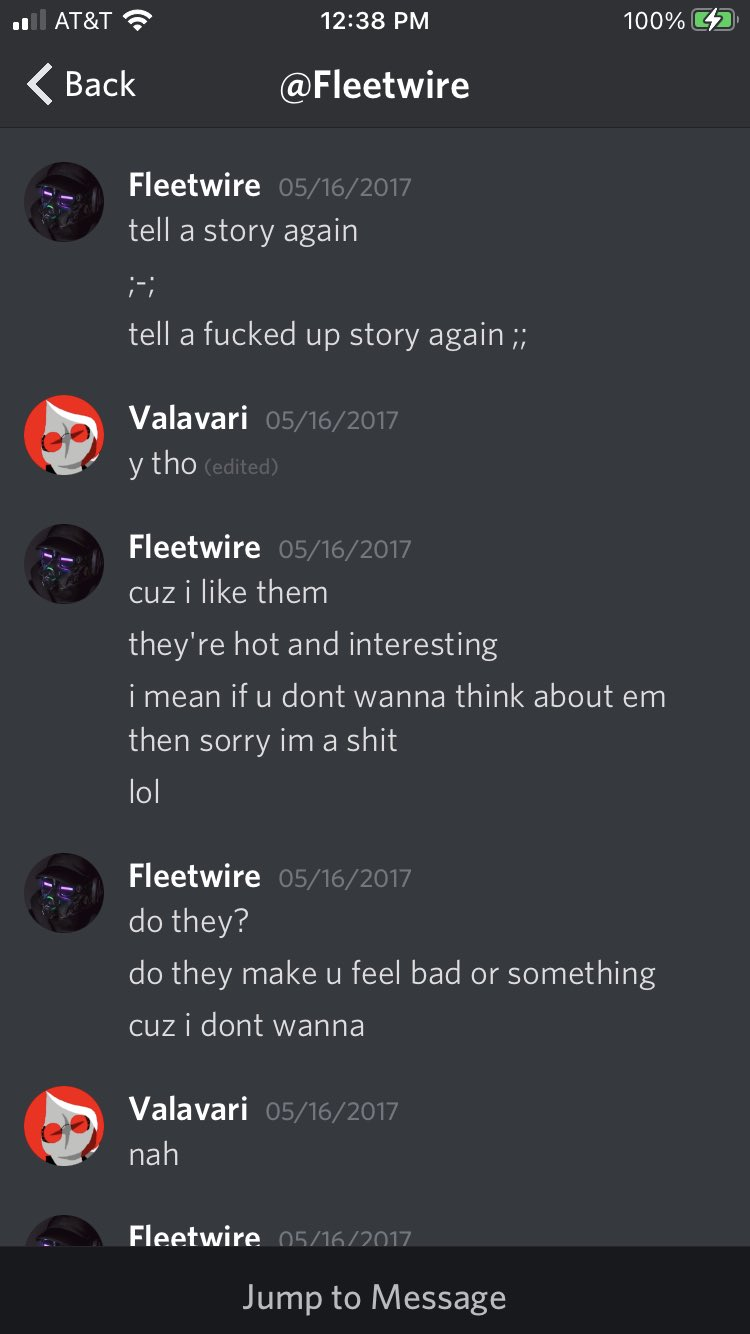The image size is (750, 1334).
Task: Tap the 12:38 PM clock in status bar
Action: click(x=375, y=21)
